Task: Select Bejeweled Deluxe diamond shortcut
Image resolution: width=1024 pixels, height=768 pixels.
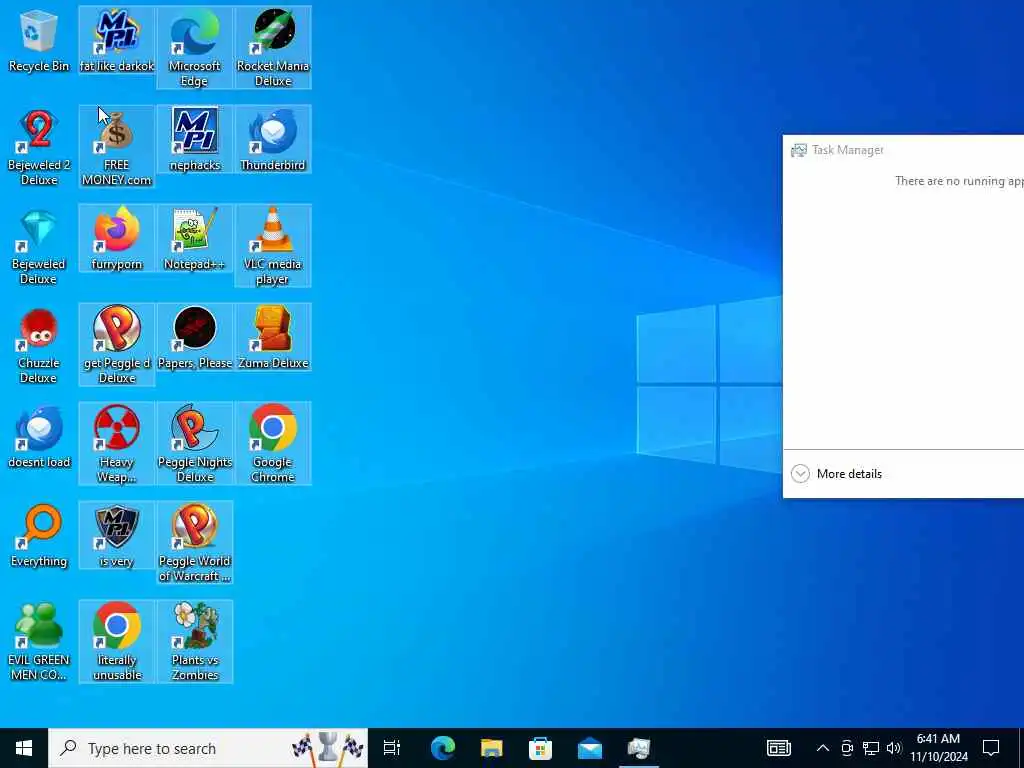Action: pos(39,246)
